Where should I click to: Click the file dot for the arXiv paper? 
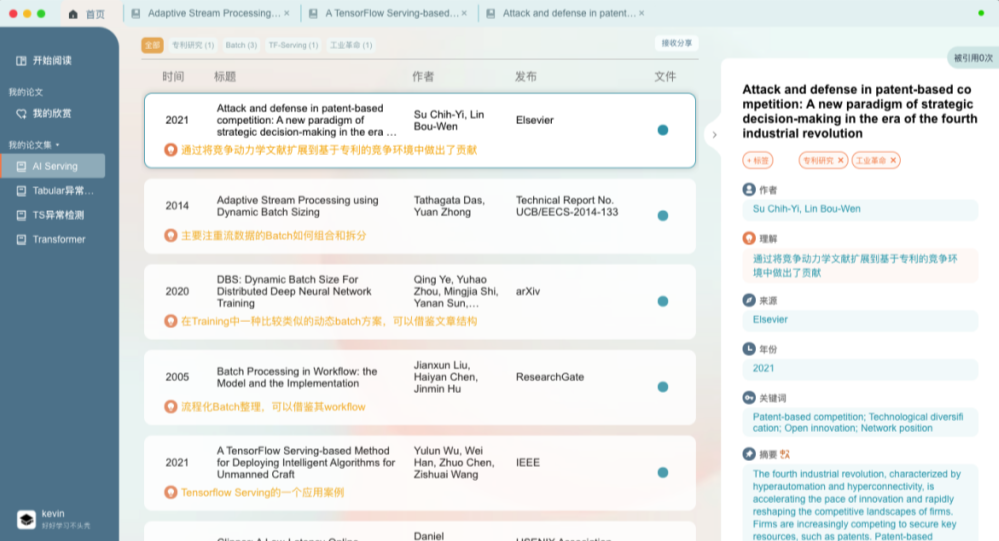click(662, 301)
